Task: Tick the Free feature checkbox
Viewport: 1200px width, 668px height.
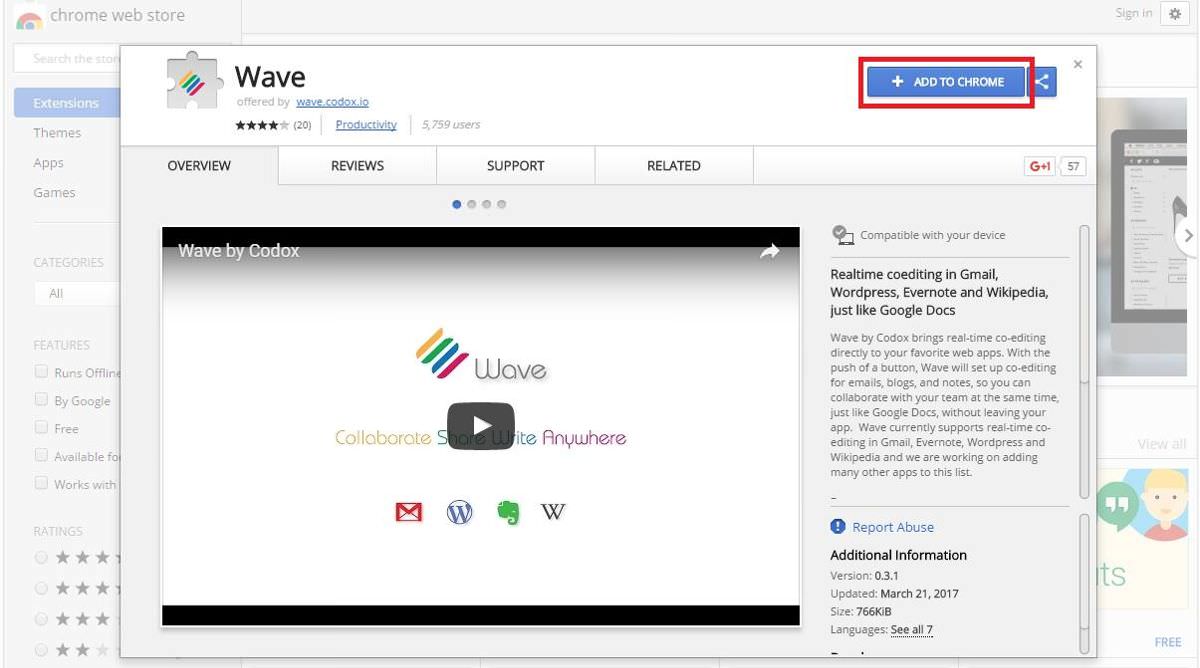Action: tap(41, 427)
